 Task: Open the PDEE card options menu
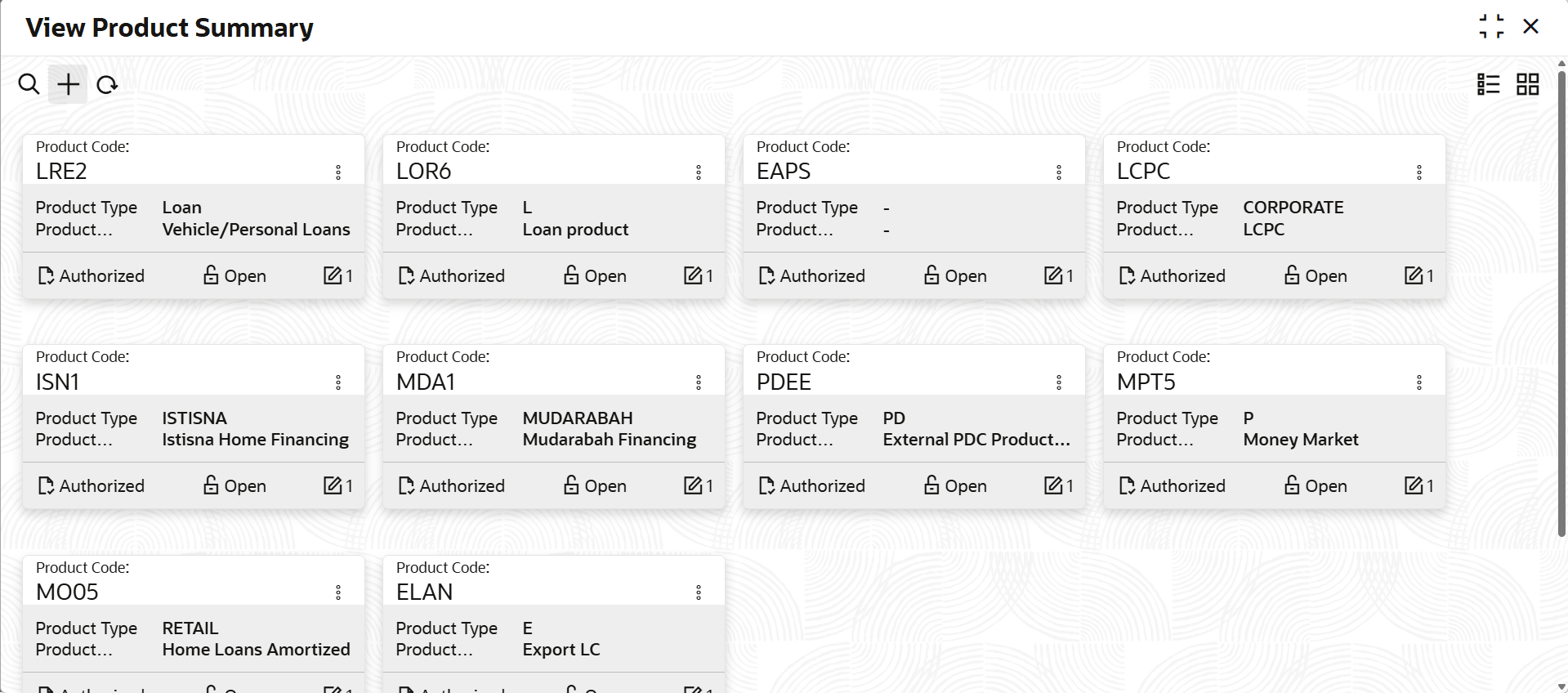click(1059, 382)
